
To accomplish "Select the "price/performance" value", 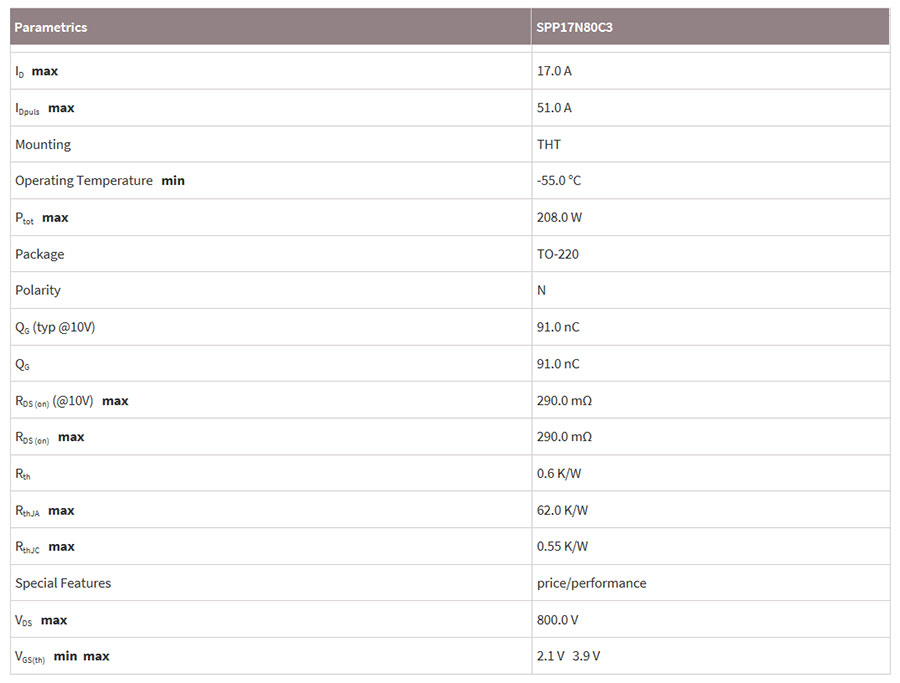I will (x=591, y=584).
